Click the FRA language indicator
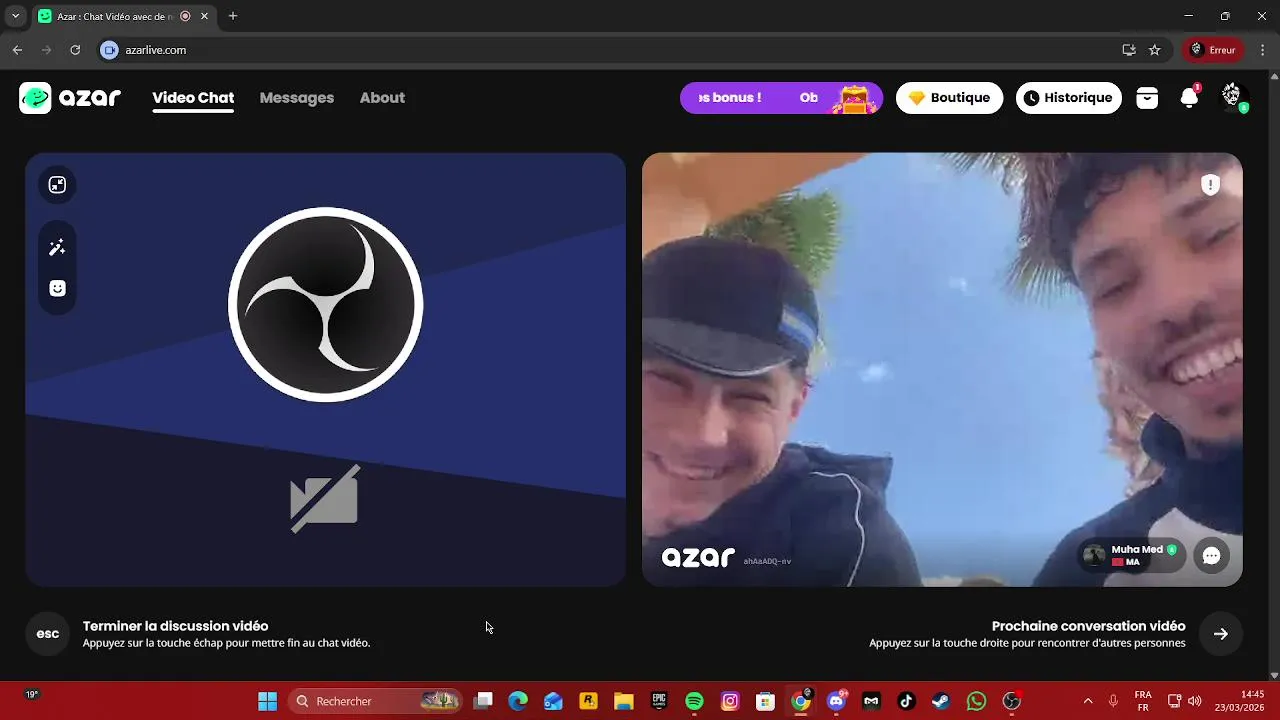The width and height of the screenshot is (1280, 720). 1143,701
